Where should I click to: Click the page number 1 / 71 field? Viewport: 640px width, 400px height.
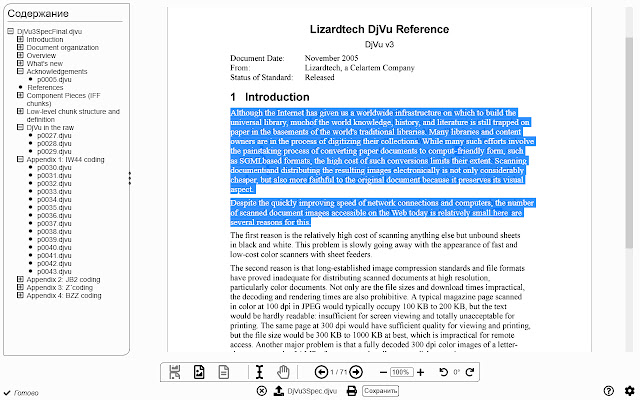338,372
